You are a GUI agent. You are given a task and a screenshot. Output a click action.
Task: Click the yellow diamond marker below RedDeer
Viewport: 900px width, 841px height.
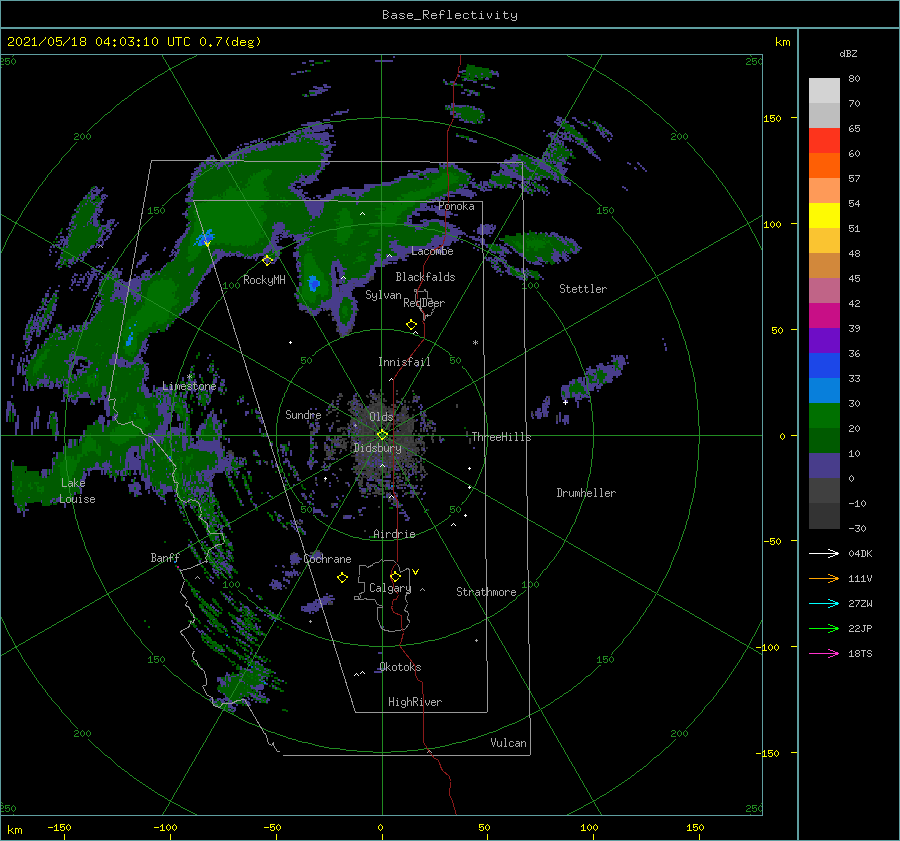[x=411, y=325]
